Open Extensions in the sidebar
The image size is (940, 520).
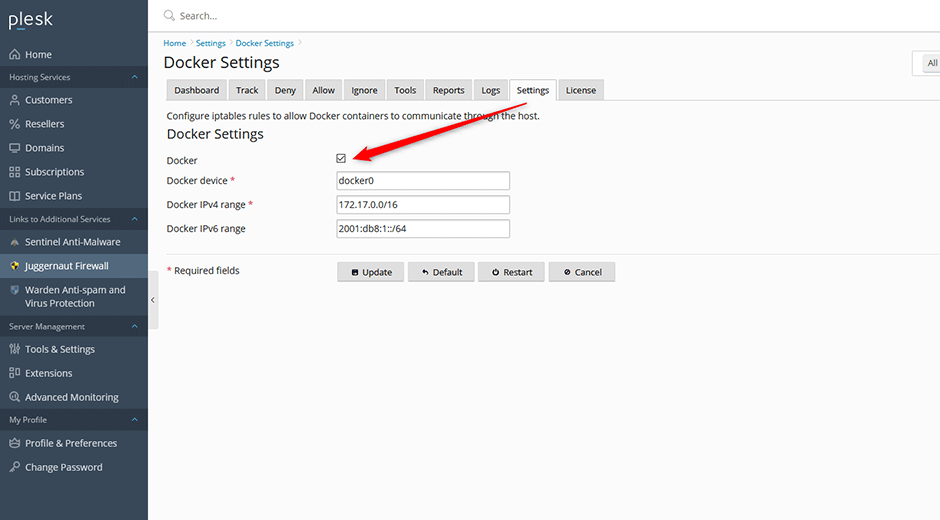click(74, 373)
